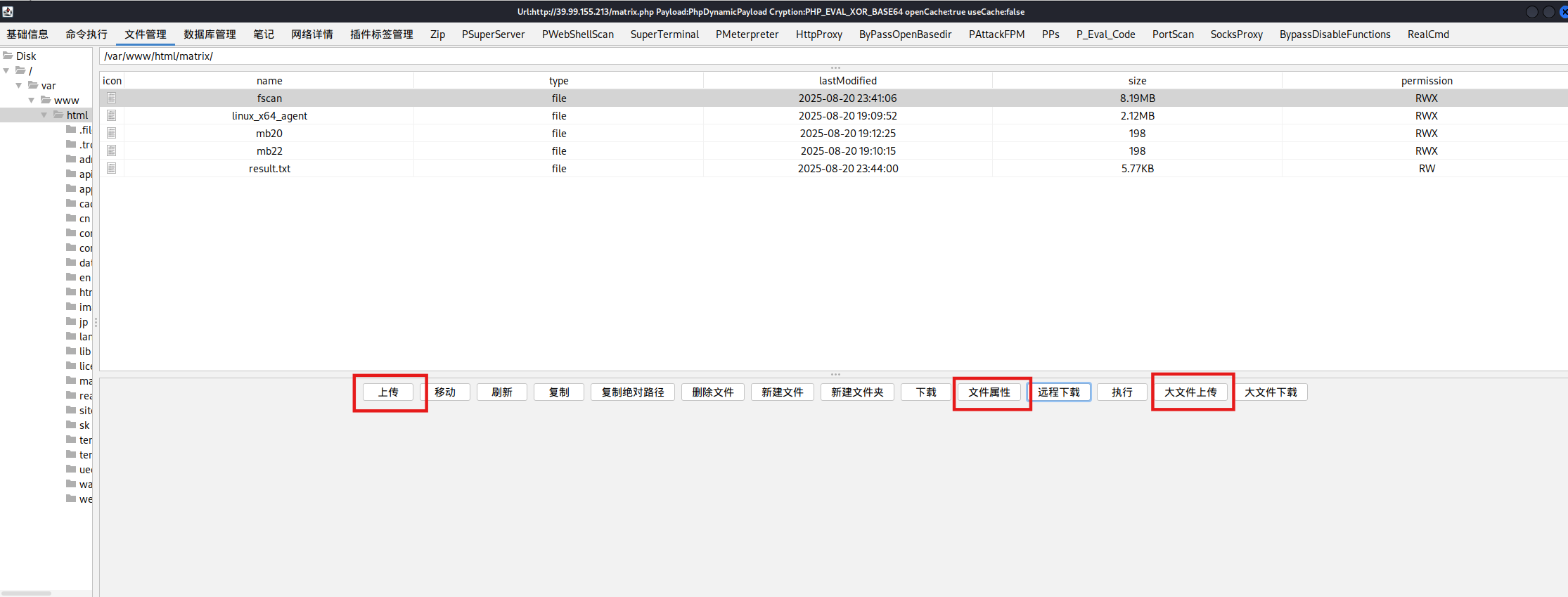Click the horizontal scrollbar under the folder tree
The image size is (1568, 597).
tap(27, 593)
